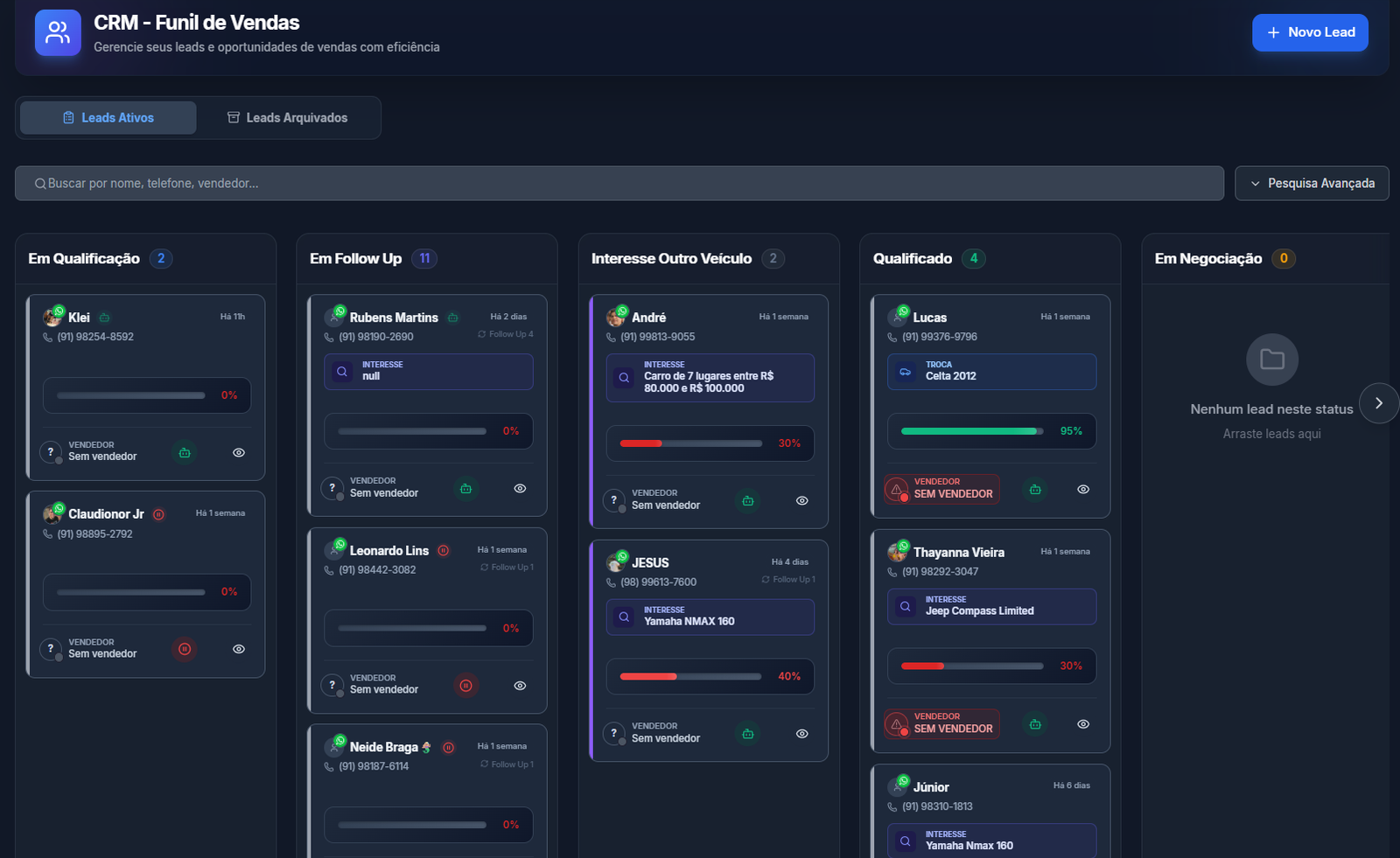View Rubens Martins lead with eye icon
Screen dimensions: 1400x858
pos(520,489)
